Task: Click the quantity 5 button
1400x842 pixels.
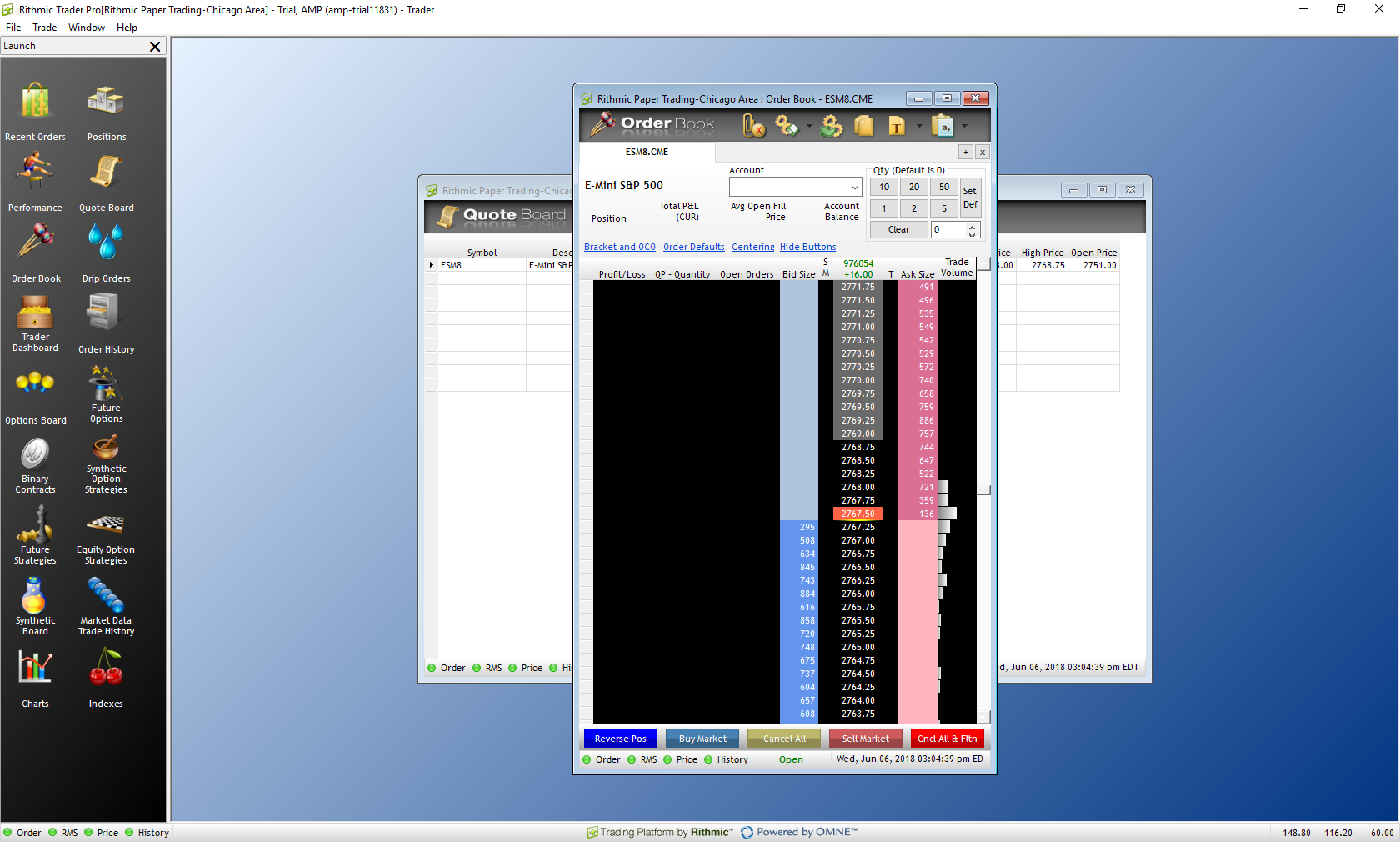Action: (944, 208)
